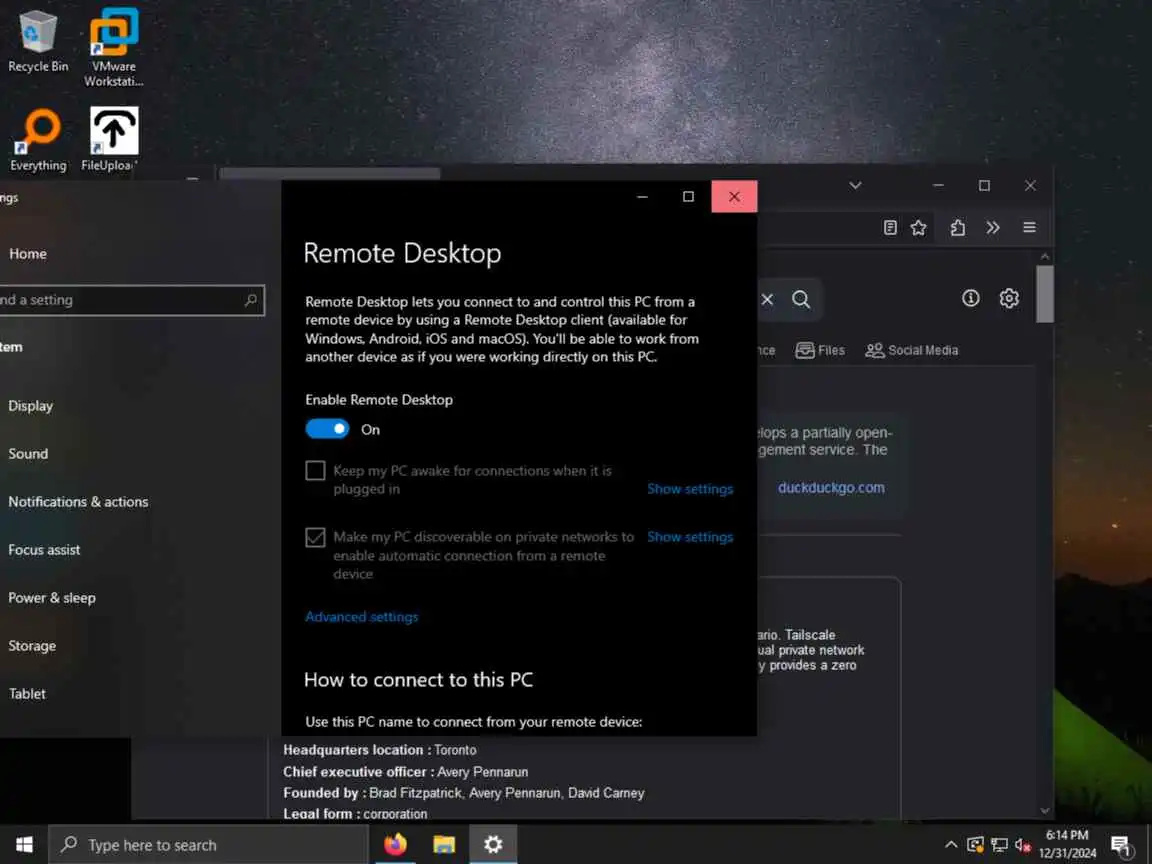Image resolution: width=1152 pixels, height=864 pixels.
Task: Open the Files search tab
Action: pyautogui.click(x=820, y=350)
